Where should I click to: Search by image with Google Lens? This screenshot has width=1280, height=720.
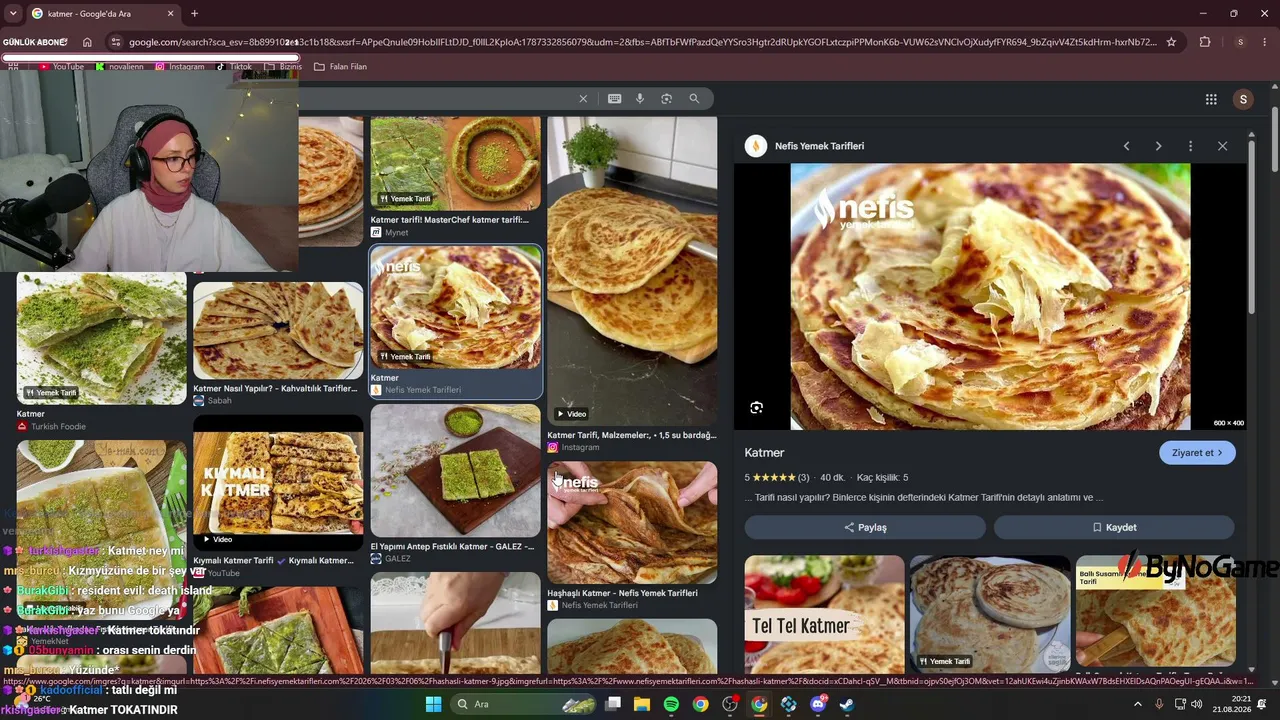pyautogui.click(x=666, y=99)
